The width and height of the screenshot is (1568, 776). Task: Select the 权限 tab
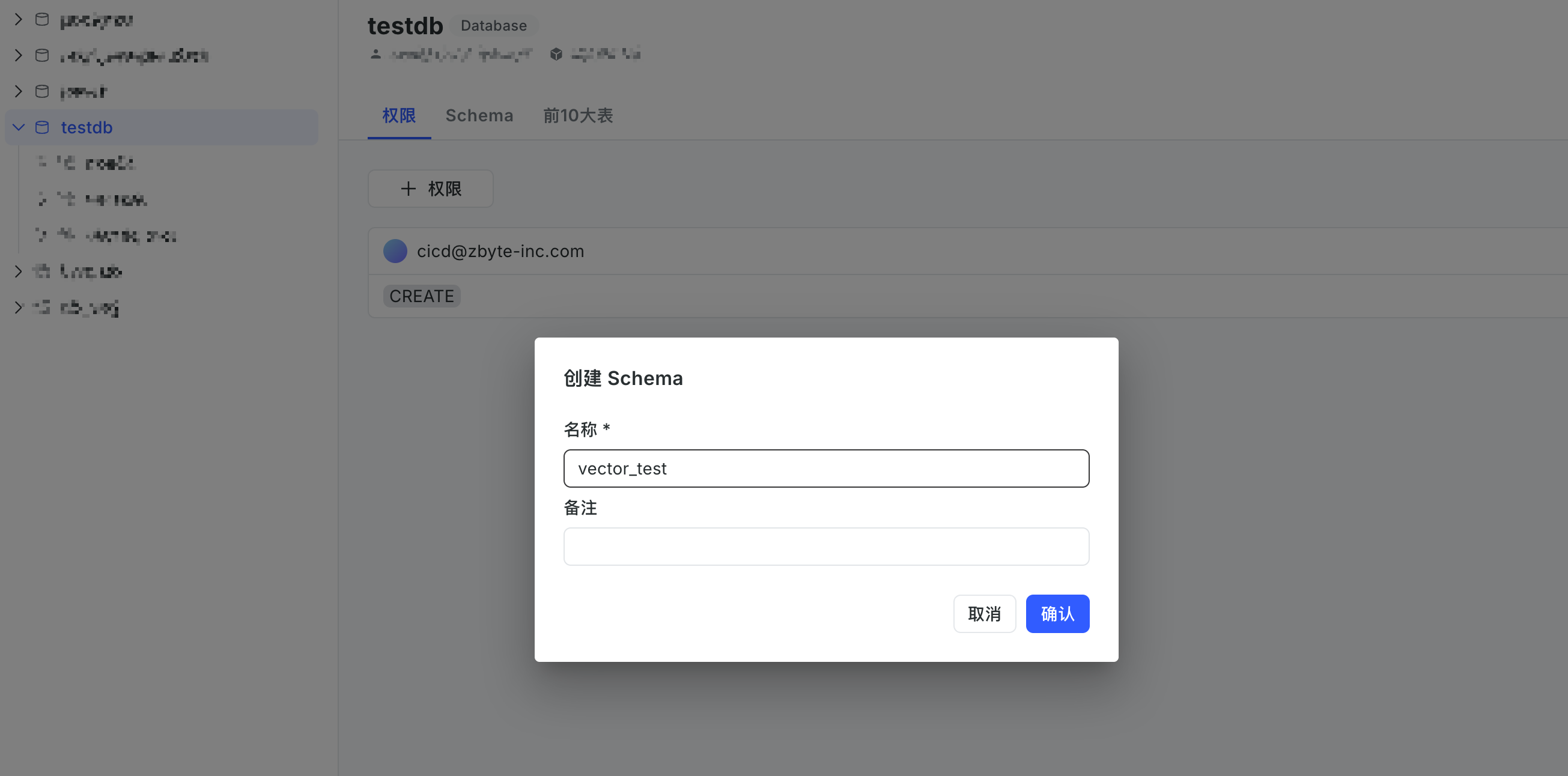pos(399,116)
